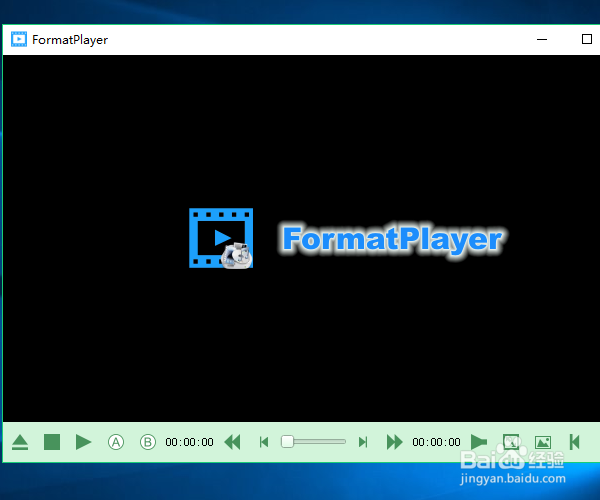
Task: Click the elapsed time 00:00:00 display
Action: 189,442
